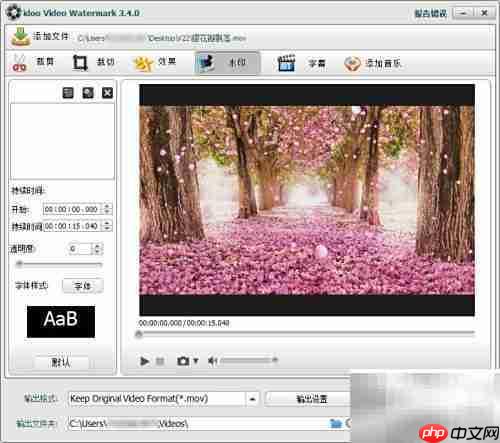The image size is (500, 443).
Task: Open the clapperboard Subtitle tool
Action: point(286,63)
